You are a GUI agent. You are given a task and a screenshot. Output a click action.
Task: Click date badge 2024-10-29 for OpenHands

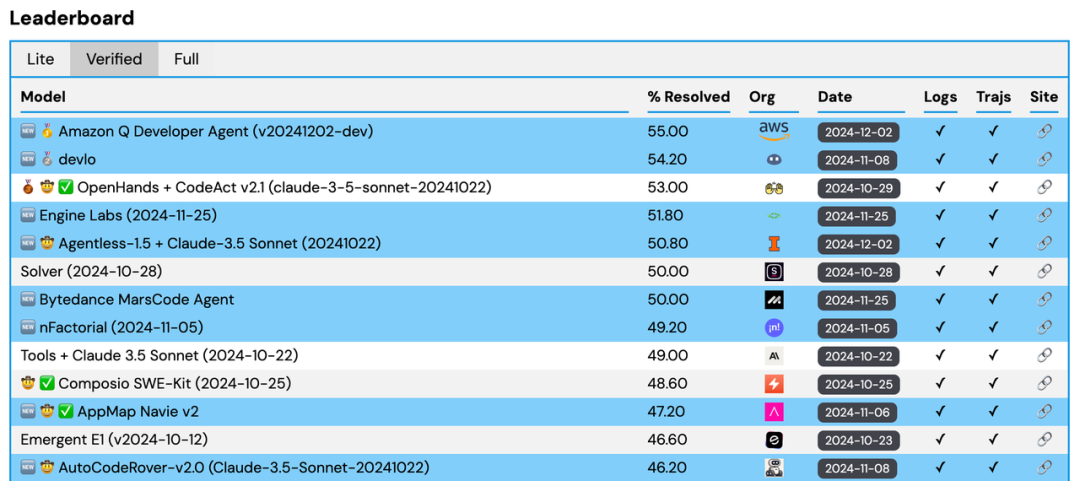(x=859, y=187)
